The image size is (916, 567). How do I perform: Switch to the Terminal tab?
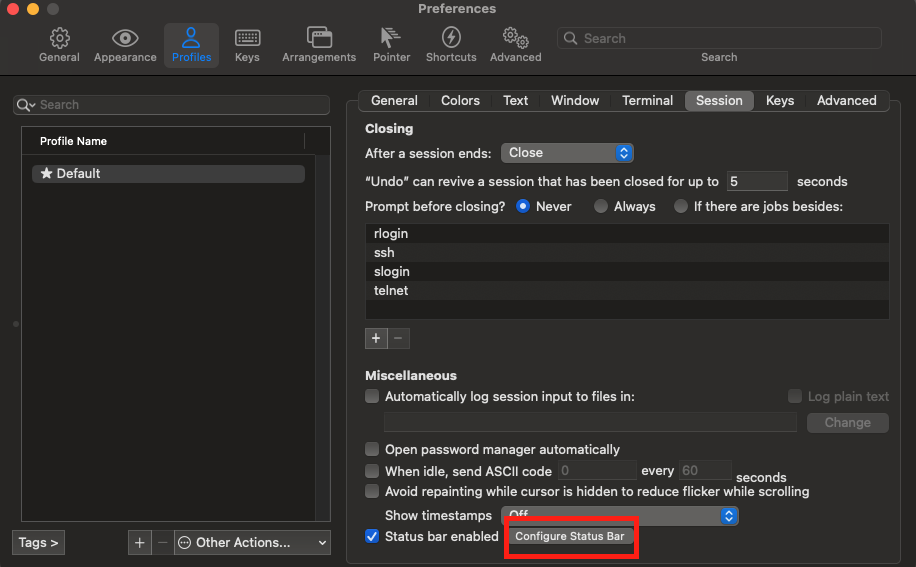(647, 100)
